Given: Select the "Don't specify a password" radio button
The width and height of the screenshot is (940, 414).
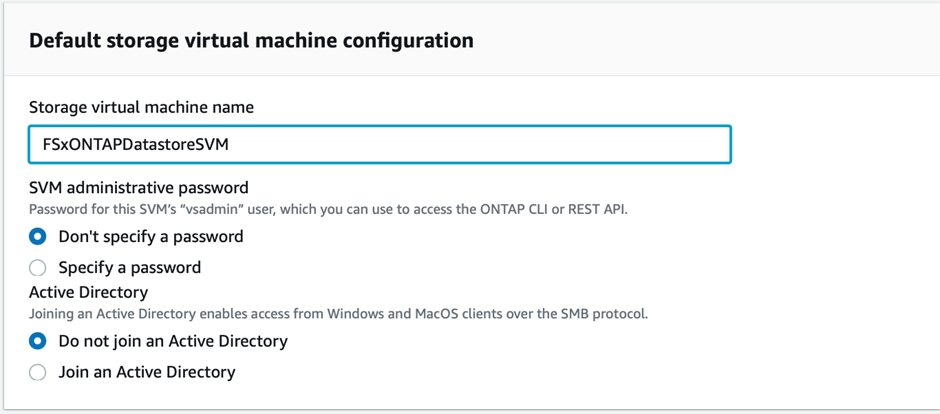Looking at the screenshot, I should (38, 237).
